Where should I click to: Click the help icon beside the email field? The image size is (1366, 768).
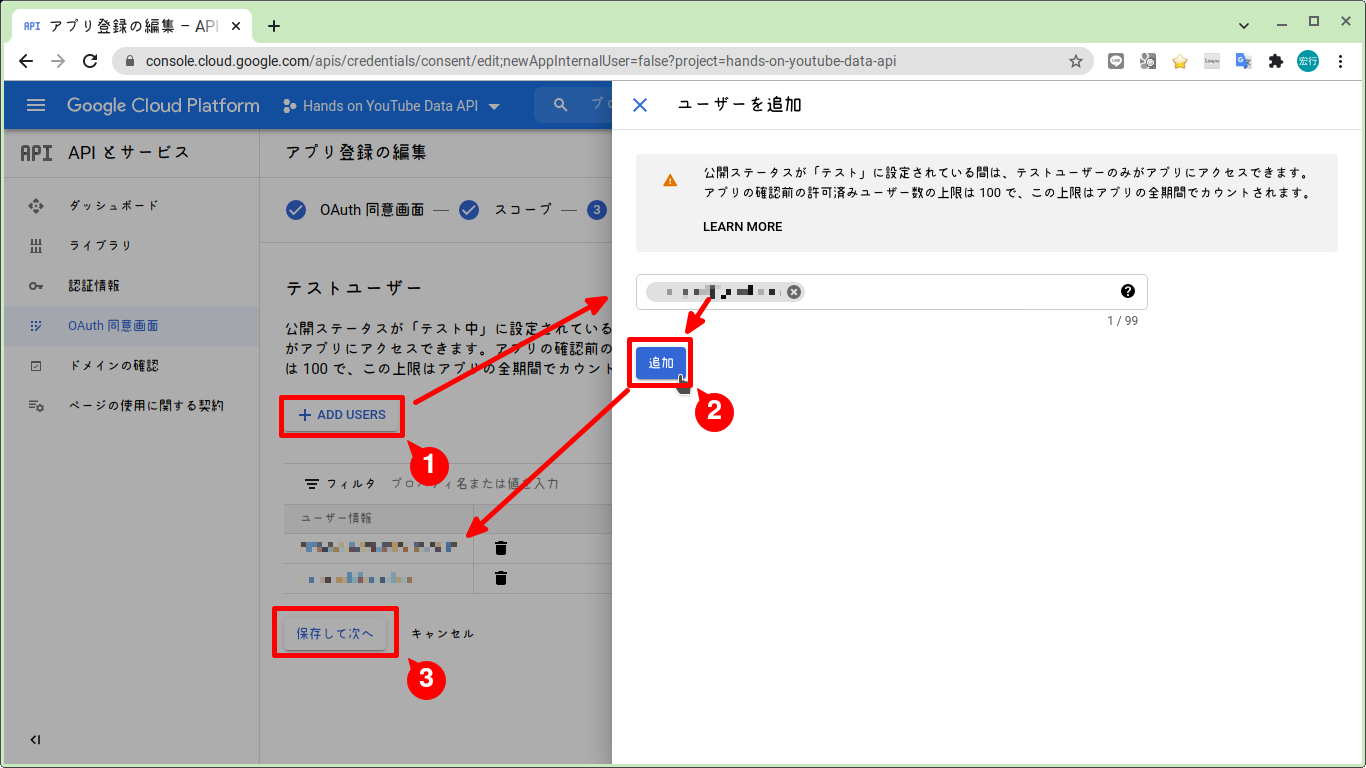(1128, 291)
